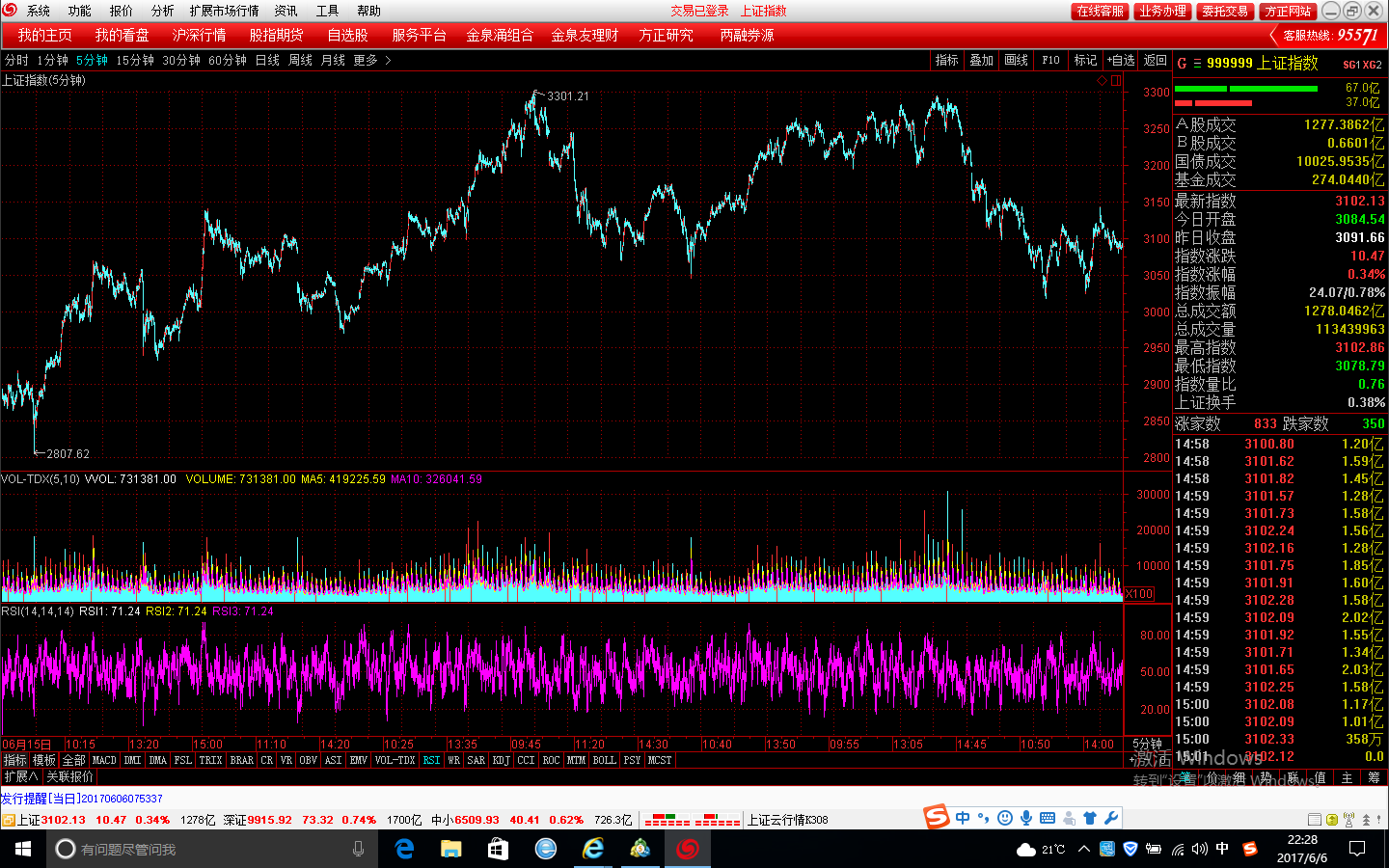Click the 叠加 overlay toolbar button
This screenshot has height=868, width=1389.
click(982, 60)
